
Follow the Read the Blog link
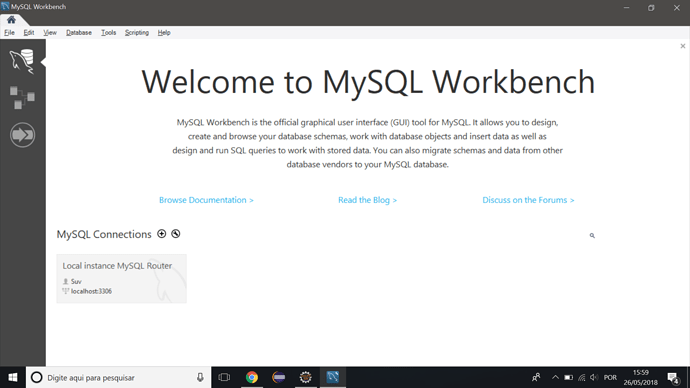(367, 200)
